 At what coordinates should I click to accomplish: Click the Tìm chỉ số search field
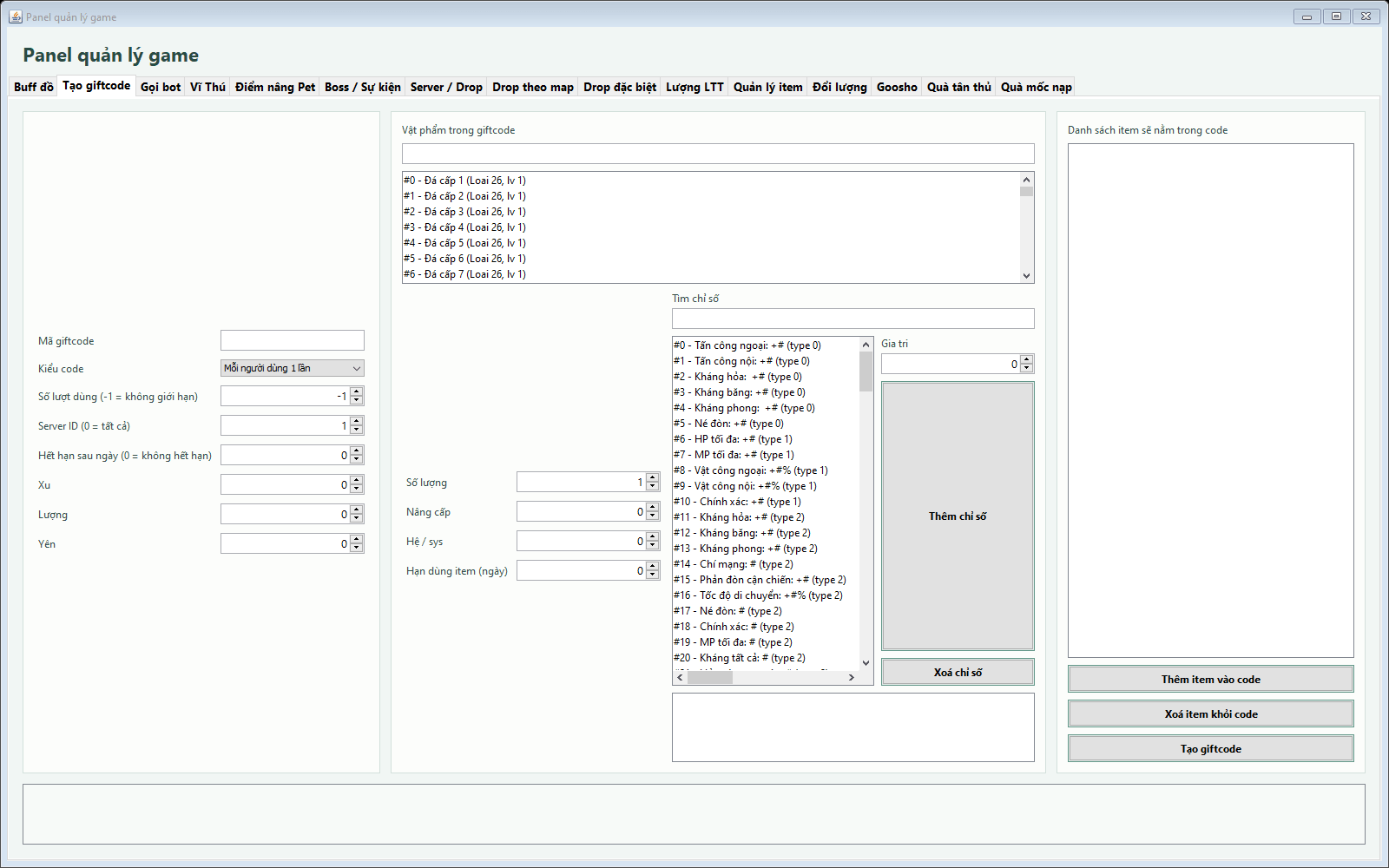click(x=853, y=319)
